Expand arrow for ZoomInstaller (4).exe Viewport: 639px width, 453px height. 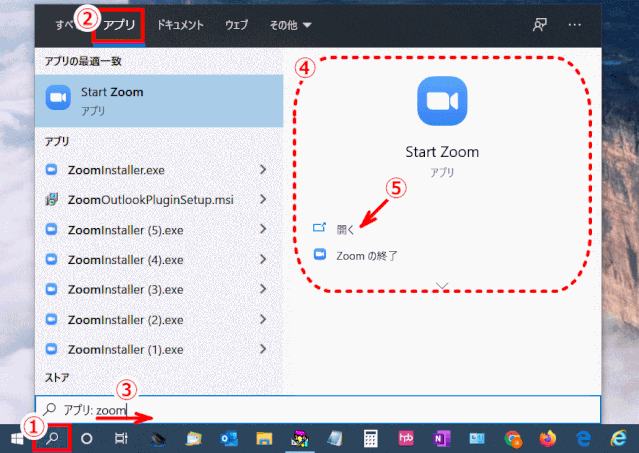[x=263, y=259]
